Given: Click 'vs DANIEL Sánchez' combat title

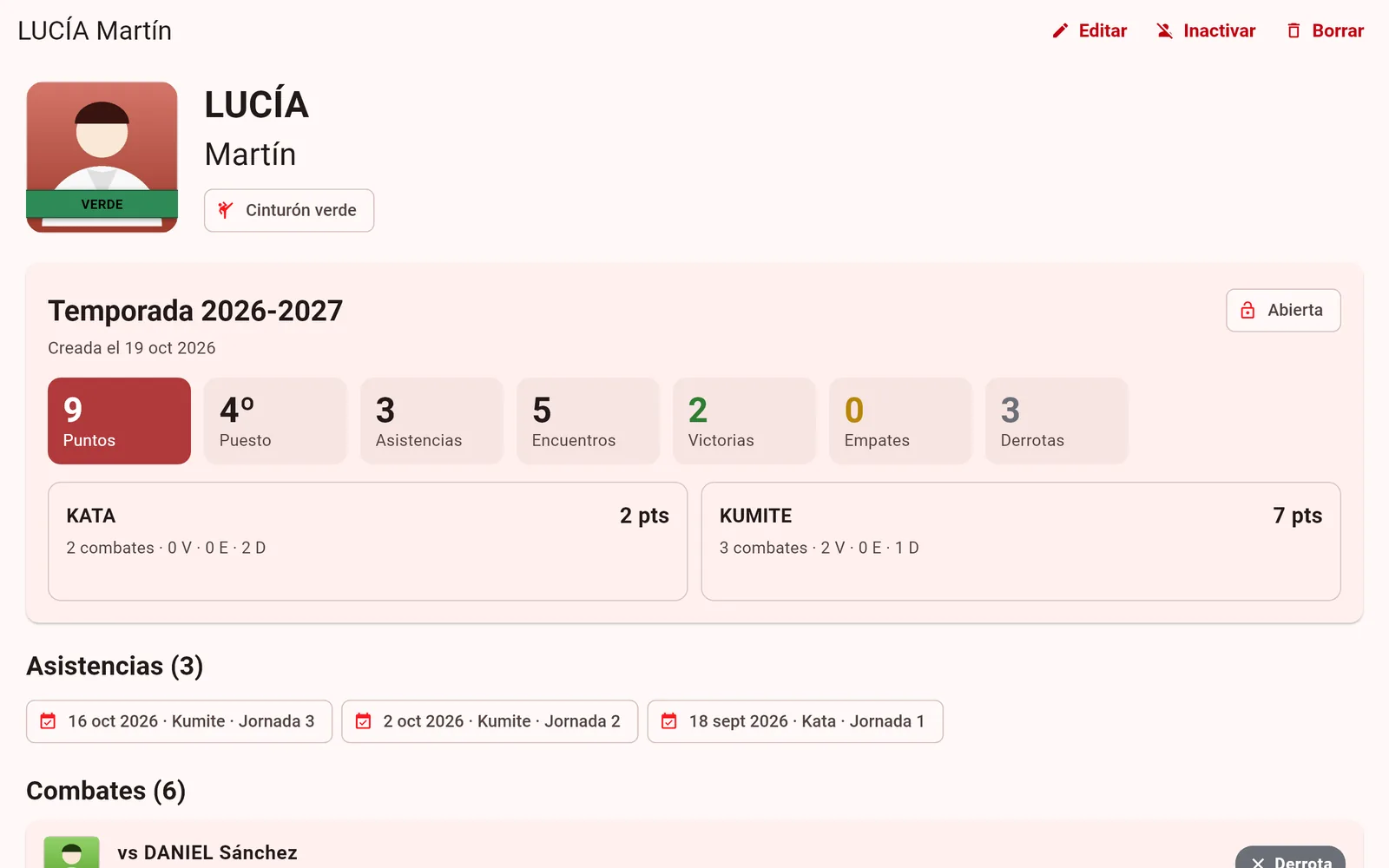Looking at the screenshot, I should tap(207, 852).
